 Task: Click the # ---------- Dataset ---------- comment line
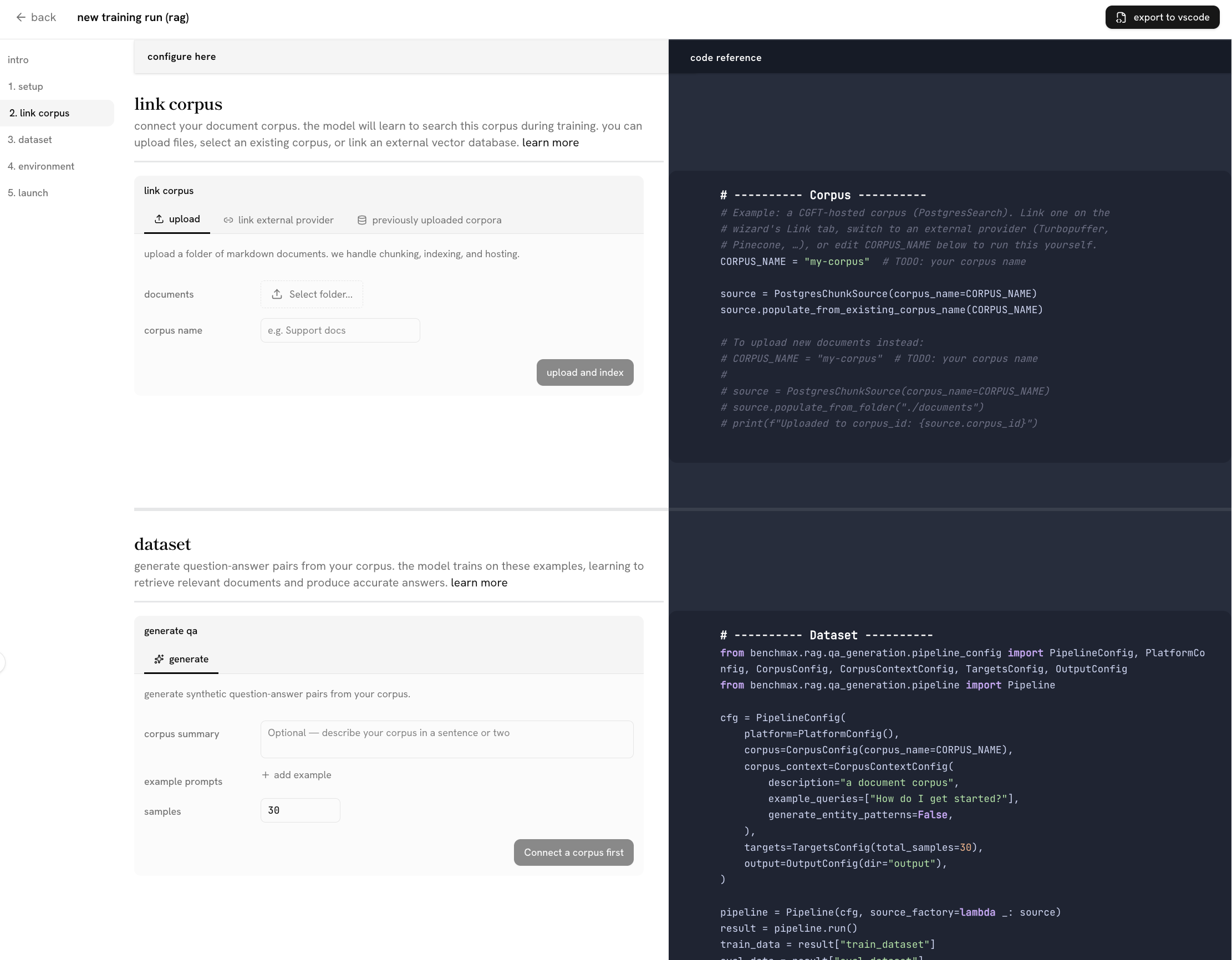pyautogui.click(x=826, y=635)
